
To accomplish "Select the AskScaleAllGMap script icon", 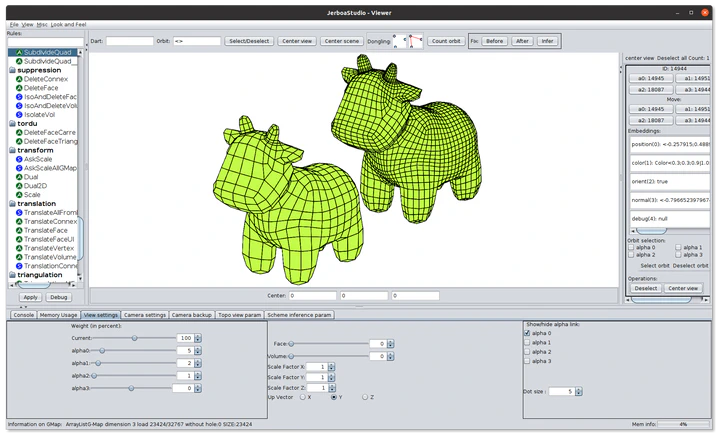I will click(19, 168).
